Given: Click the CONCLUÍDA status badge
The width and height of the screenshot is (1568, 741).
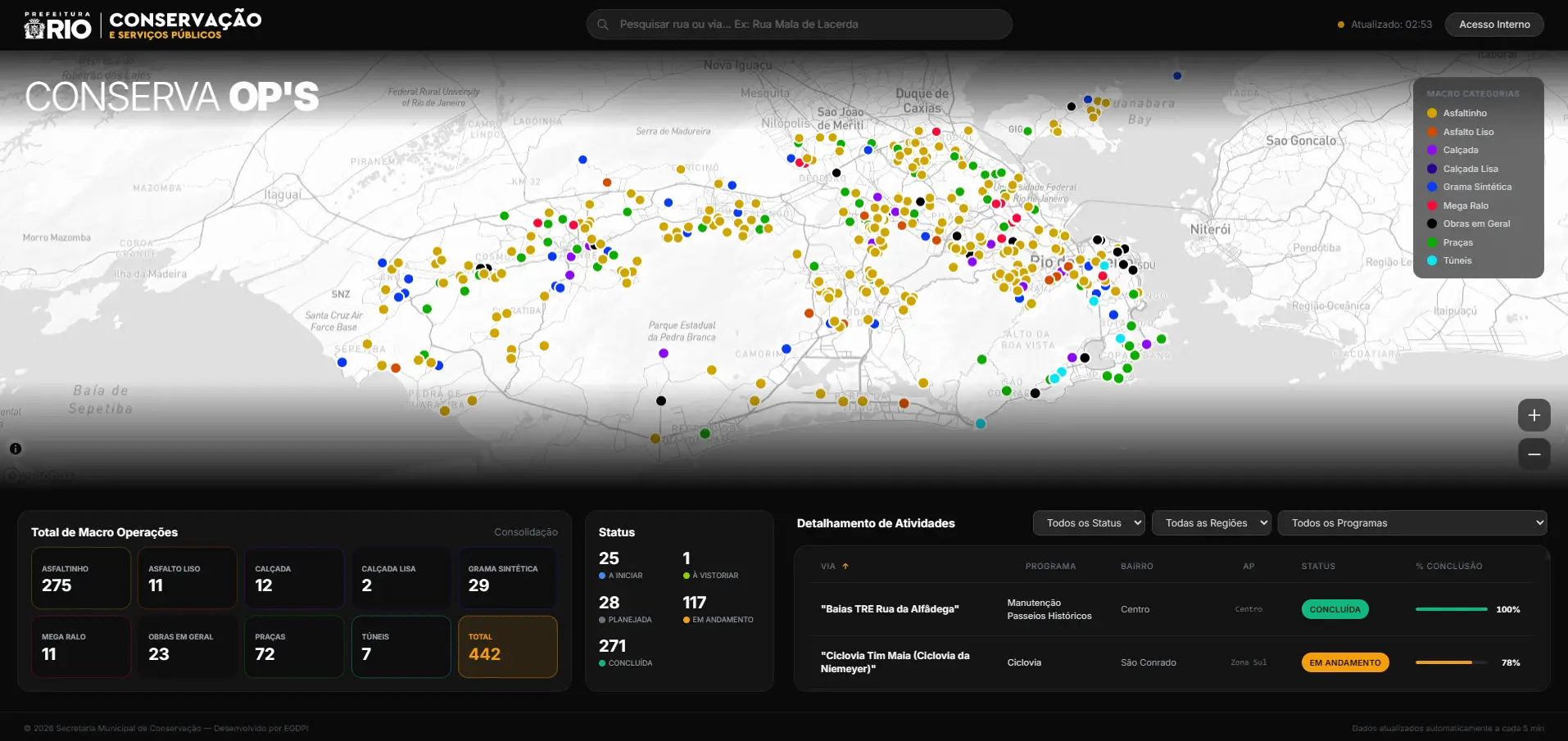Looking at the screenshot, I should click(x=1335, y=609).
